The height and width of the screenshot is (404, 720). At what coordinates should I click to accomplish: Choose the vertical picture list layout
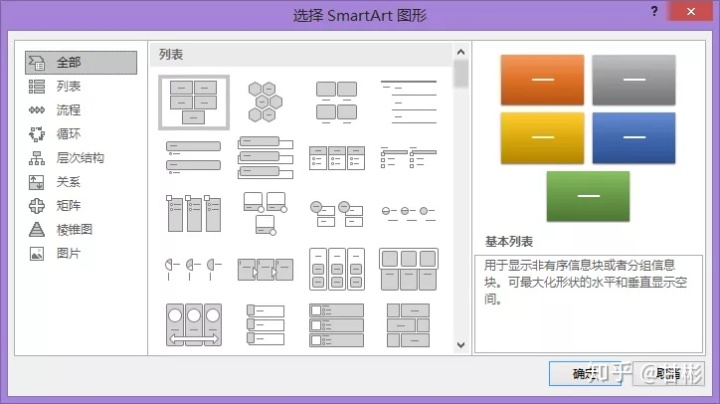pyautogui.click(x=265, y=325)
